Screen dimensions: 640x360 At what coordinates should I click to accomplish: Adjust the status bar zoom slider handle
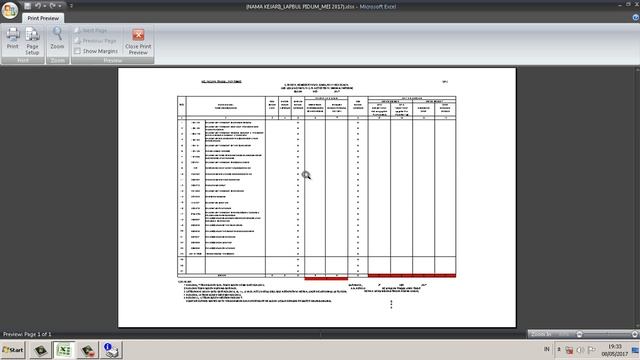tap(579, 334)
